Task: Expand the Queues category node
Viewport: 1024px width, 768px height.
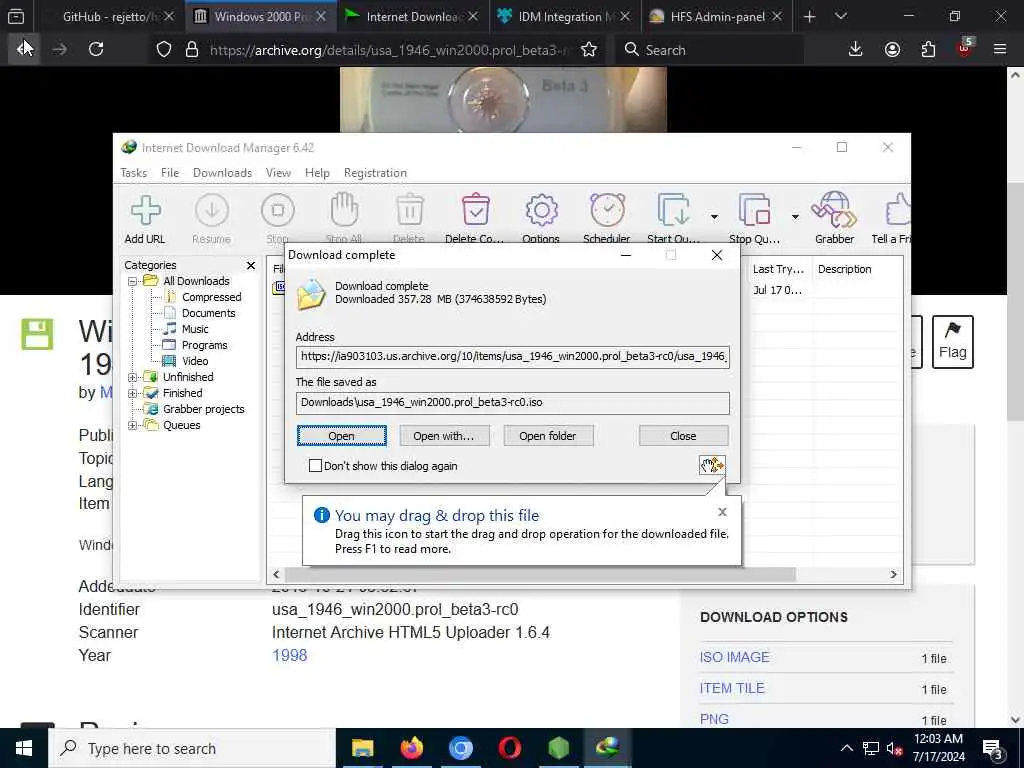Action: pos(132,425)
